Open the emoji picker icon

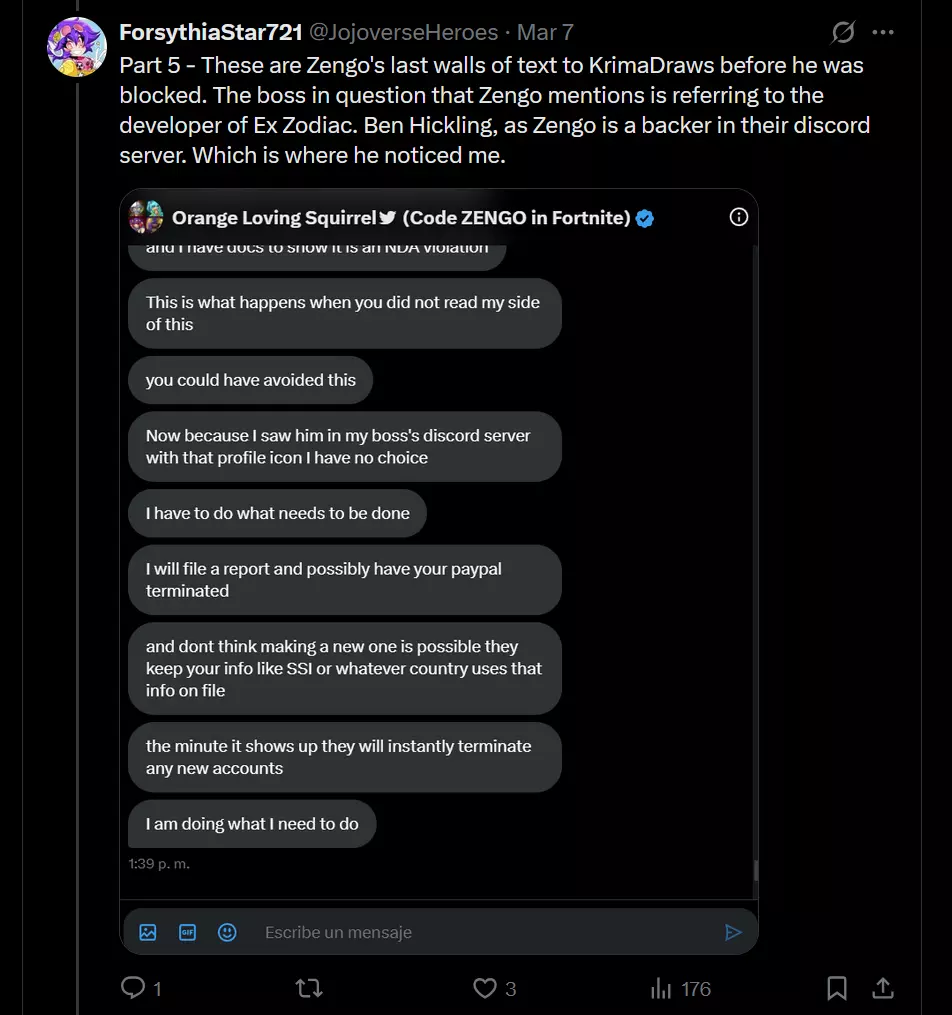(227, 932)
